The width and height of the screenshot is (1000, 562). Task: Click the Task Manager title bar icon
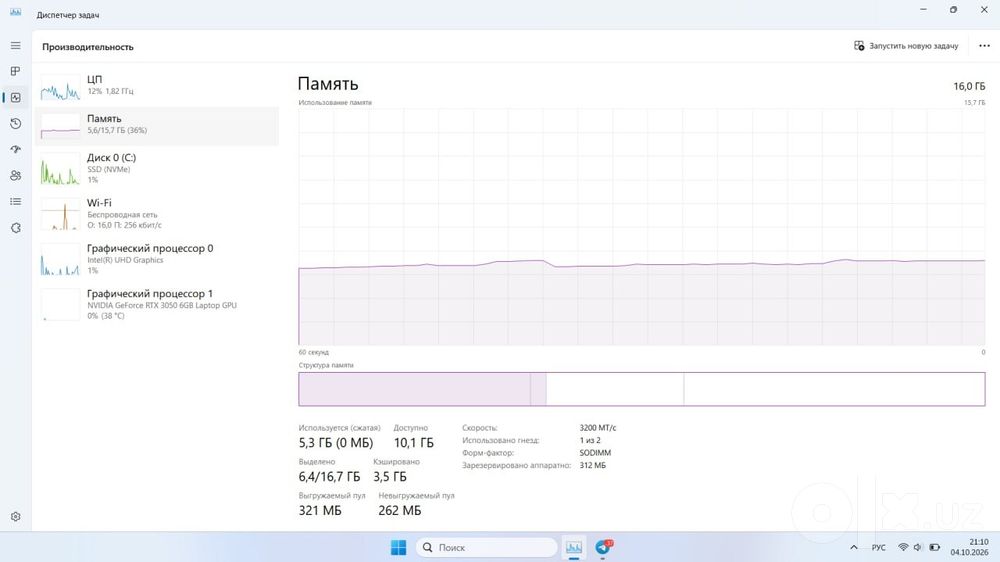click(15, 13)
